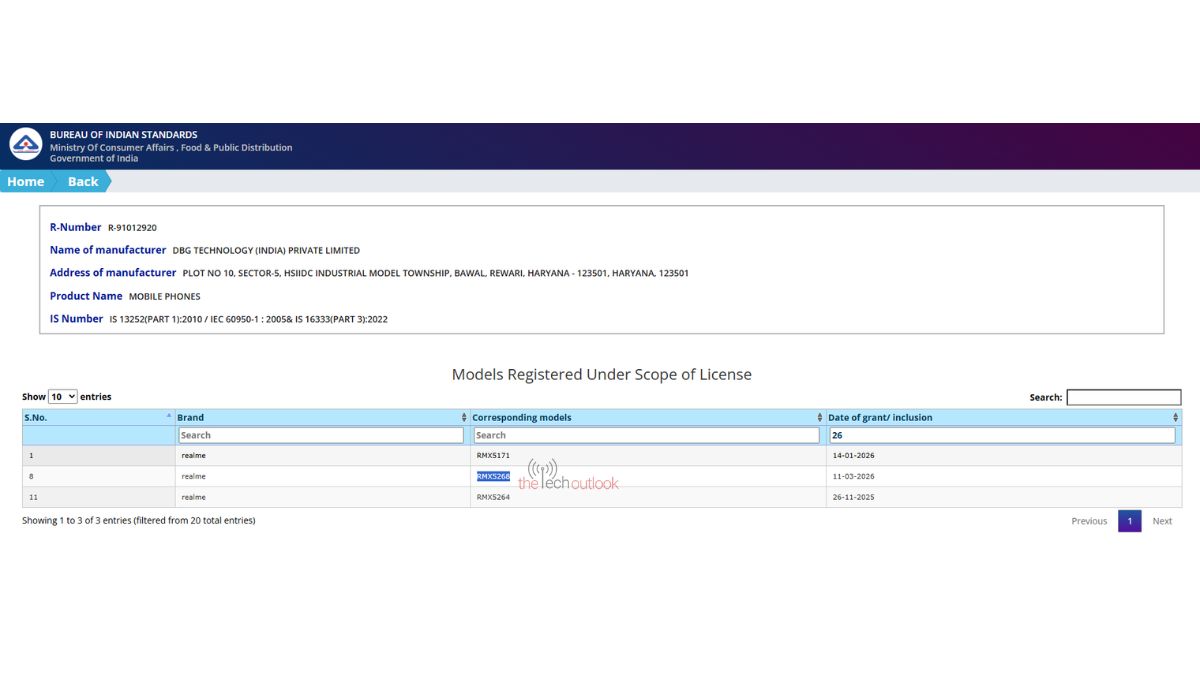Focus the table Search box

[x=1123, y=397]
